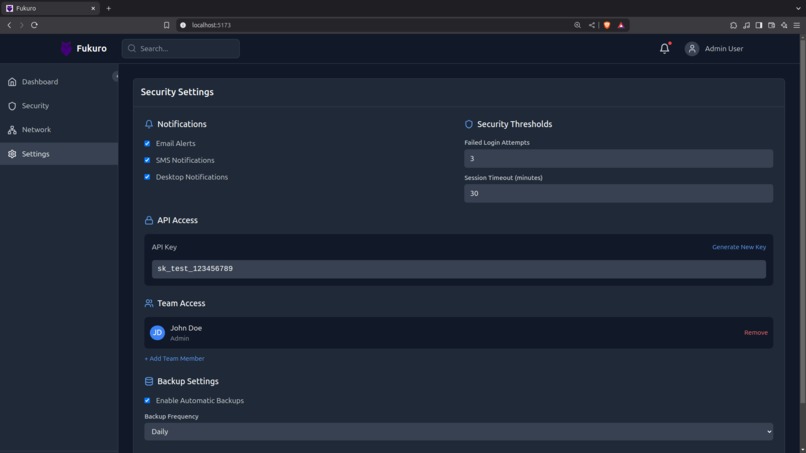This screenshot has width=806, height=453.
Task: Click the Settings gear icon in sidebar
Action: click(12, 154)
